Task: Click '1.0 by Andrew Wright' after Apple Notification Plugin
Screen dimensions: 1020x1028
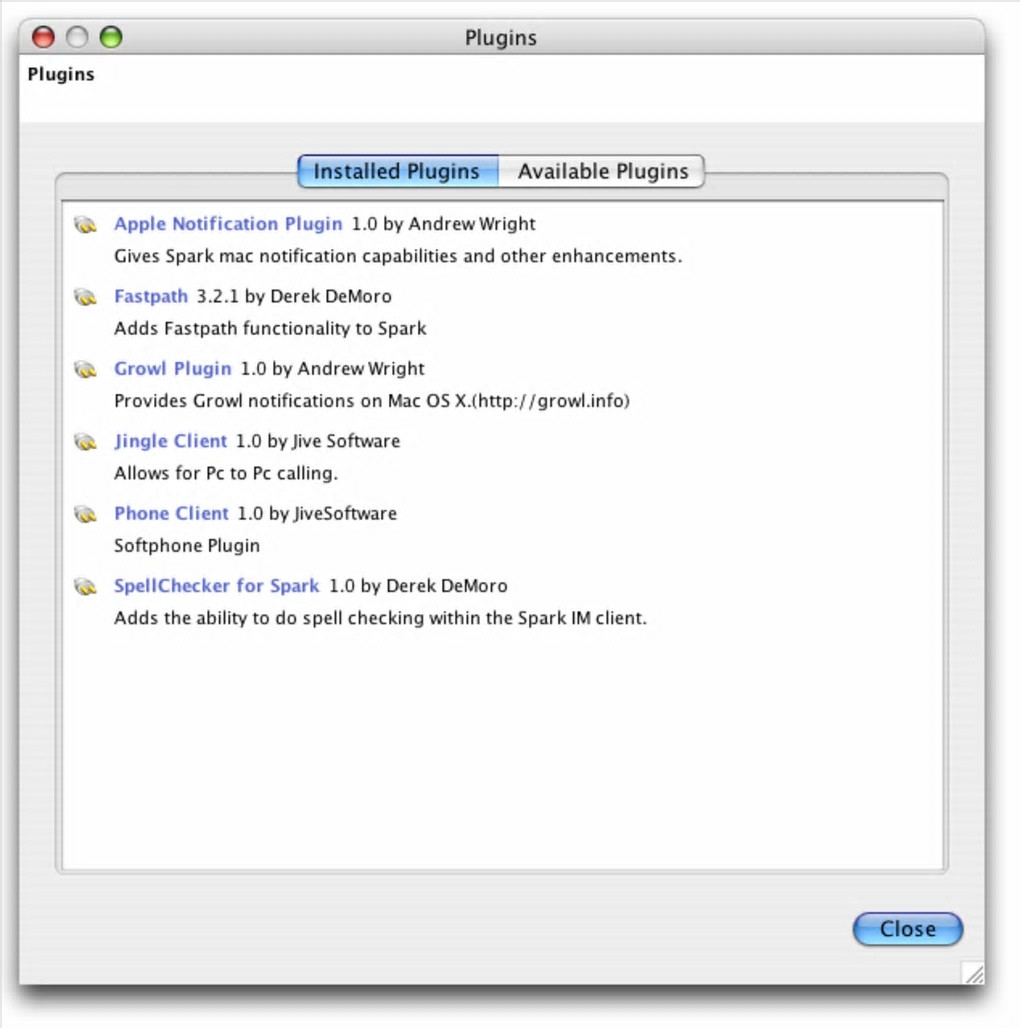Action: (444, 224)
